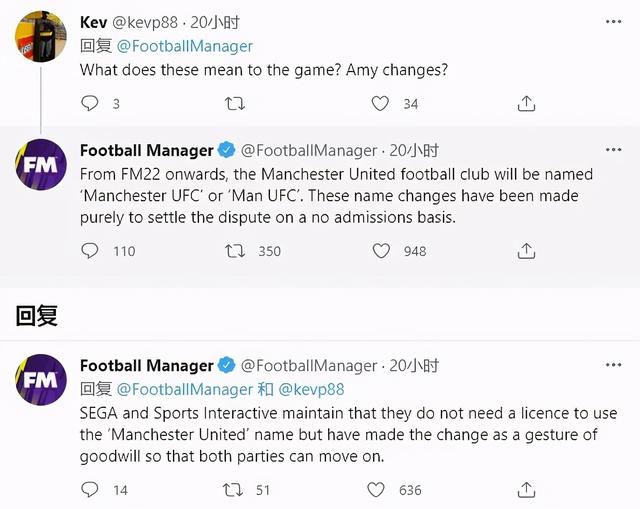Viewport: 640px width, 509px height.
Task: Share Kev's tweet
Action: coord(525,103)
